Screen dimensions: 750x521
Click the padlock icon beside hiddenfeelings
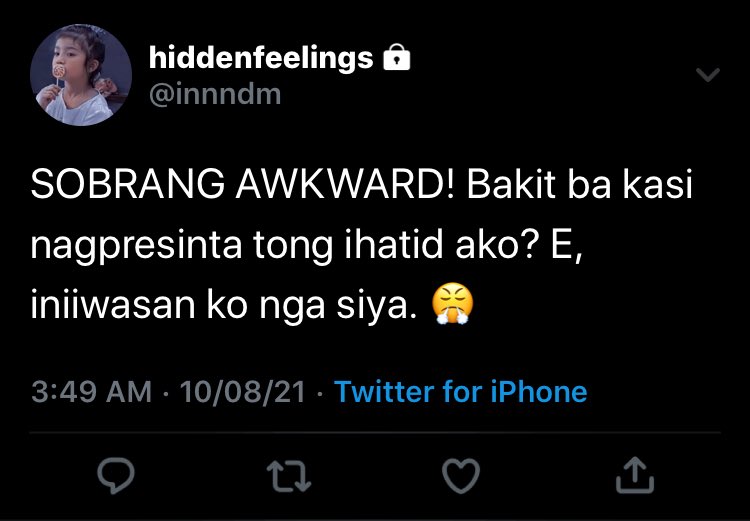397,57
